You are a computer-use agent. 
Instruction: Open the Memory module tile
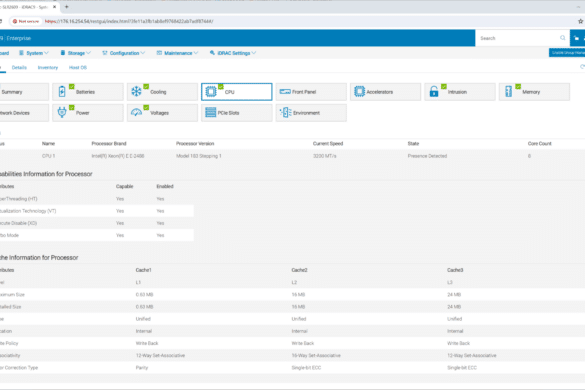tap(534, 92)
